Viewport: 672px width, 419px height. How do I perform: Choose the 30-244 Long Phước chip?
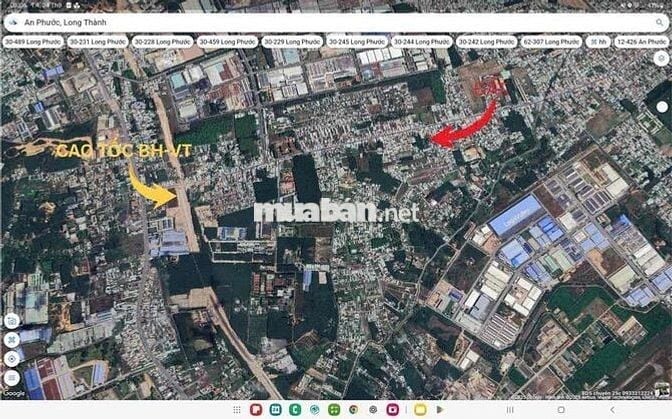[x=422, y=42]
